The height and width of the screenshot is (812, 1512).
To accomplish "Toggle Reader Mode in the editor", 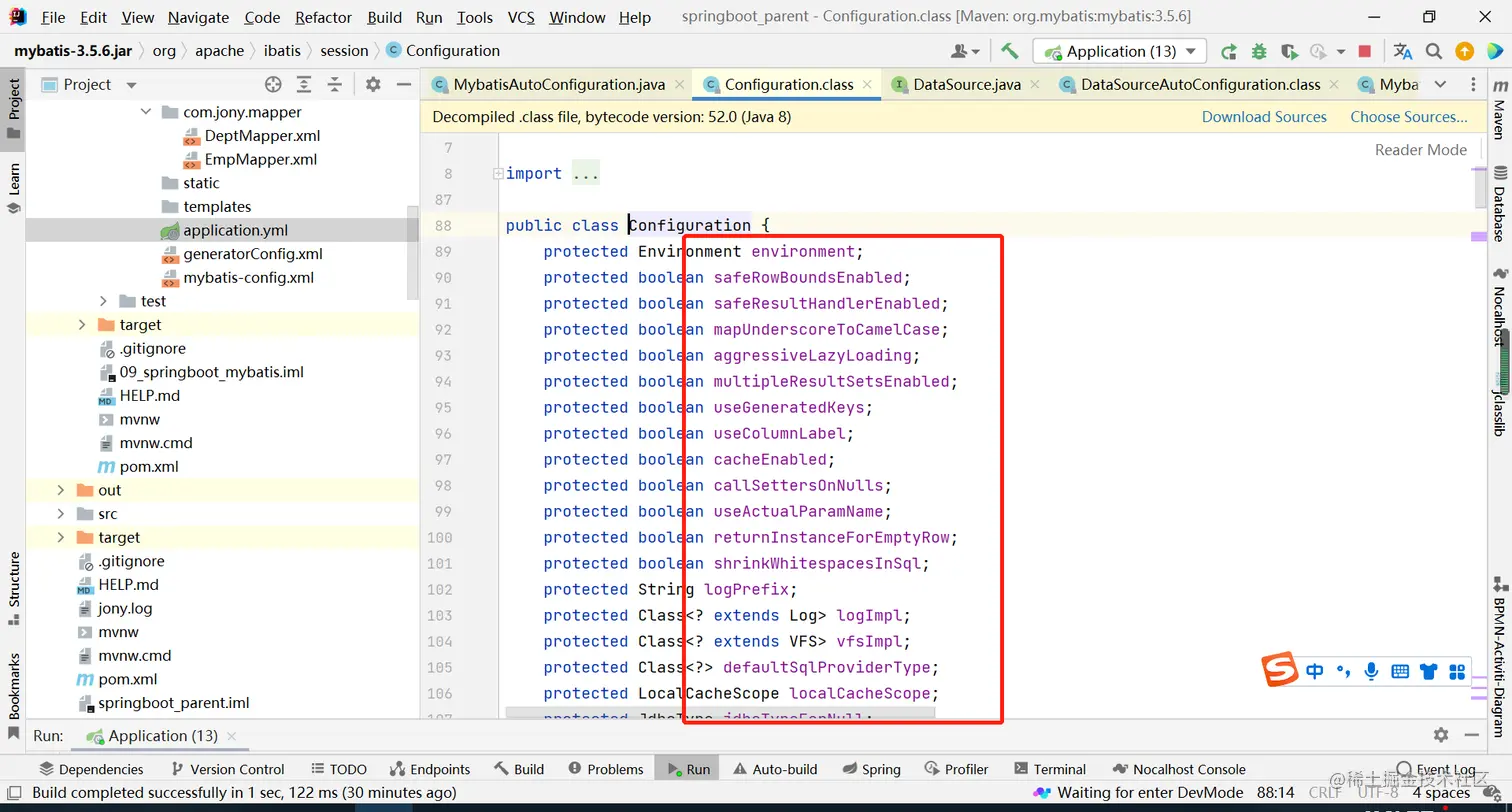I will (1421, 150).
